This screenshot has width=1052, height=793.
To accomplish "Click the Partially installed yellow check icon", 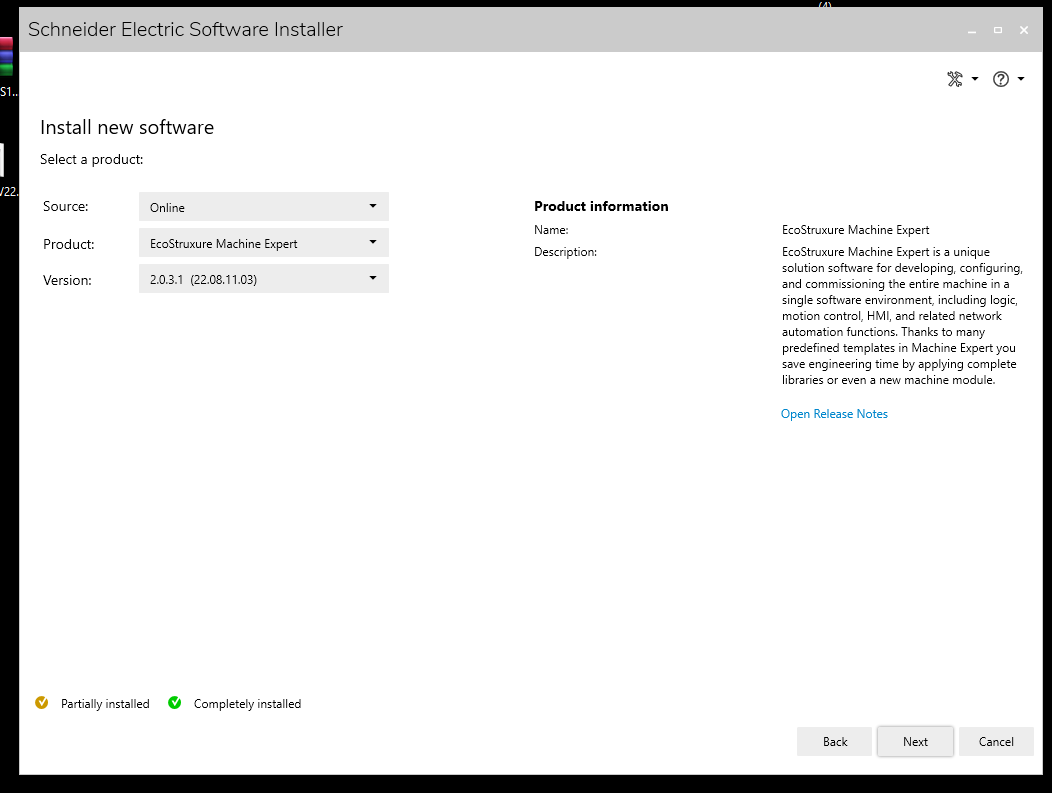I will (42, 702).
